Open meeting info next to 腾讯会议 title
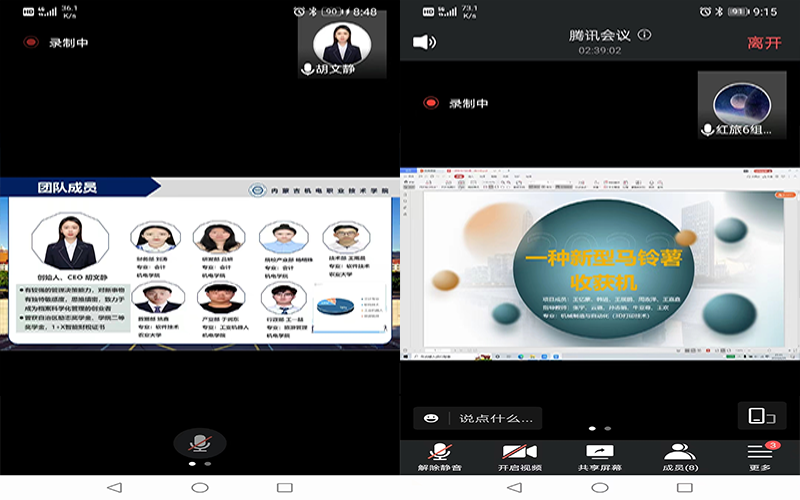 tap(645, 35)
